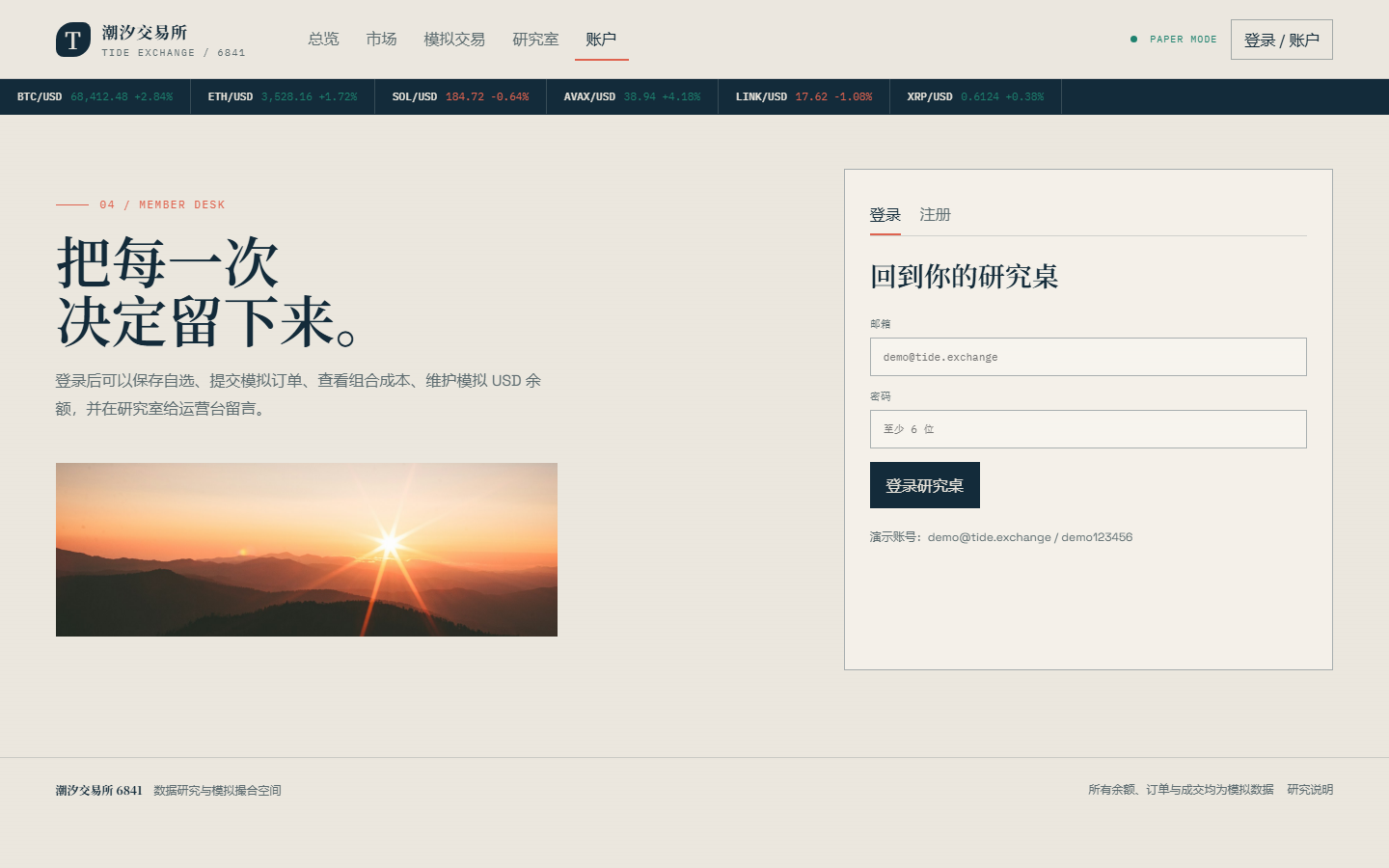Switch to the 登录 tab
Viewport: 1389px width, 868px height.
click(x=885, y=215)
